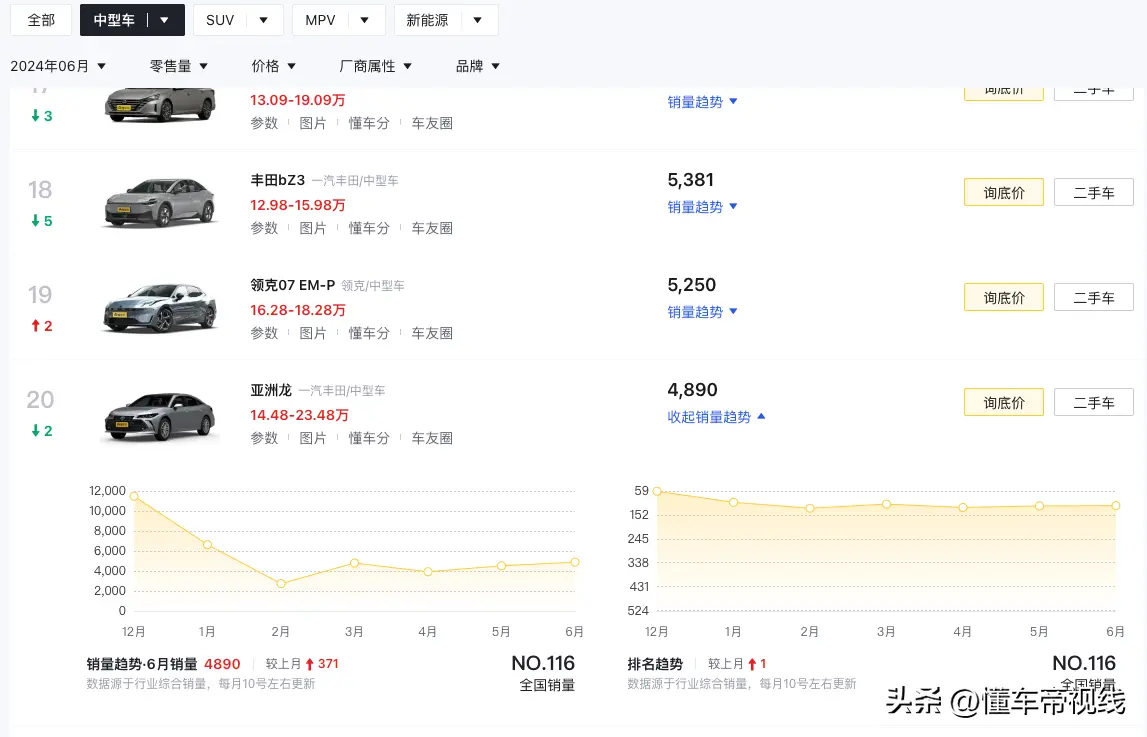Image resolution: width=1147 pixels, height=737 pixels.
Task: Open the 品牌 filter dropdown
Action: tap(478, 66)
